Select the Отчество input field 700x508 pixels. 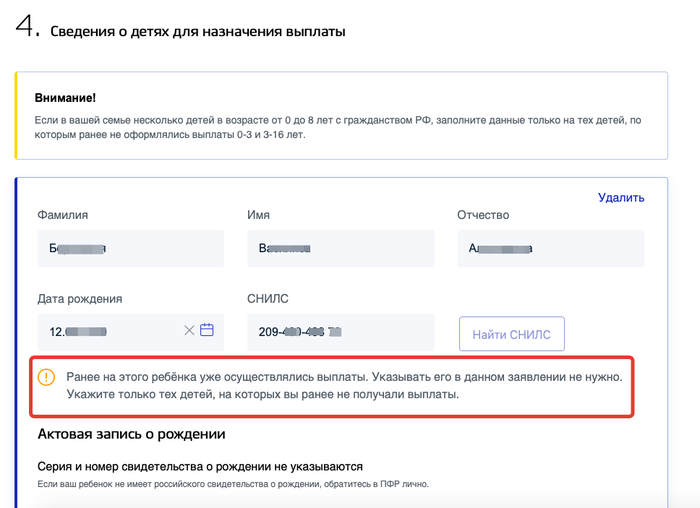click(550, 248)
